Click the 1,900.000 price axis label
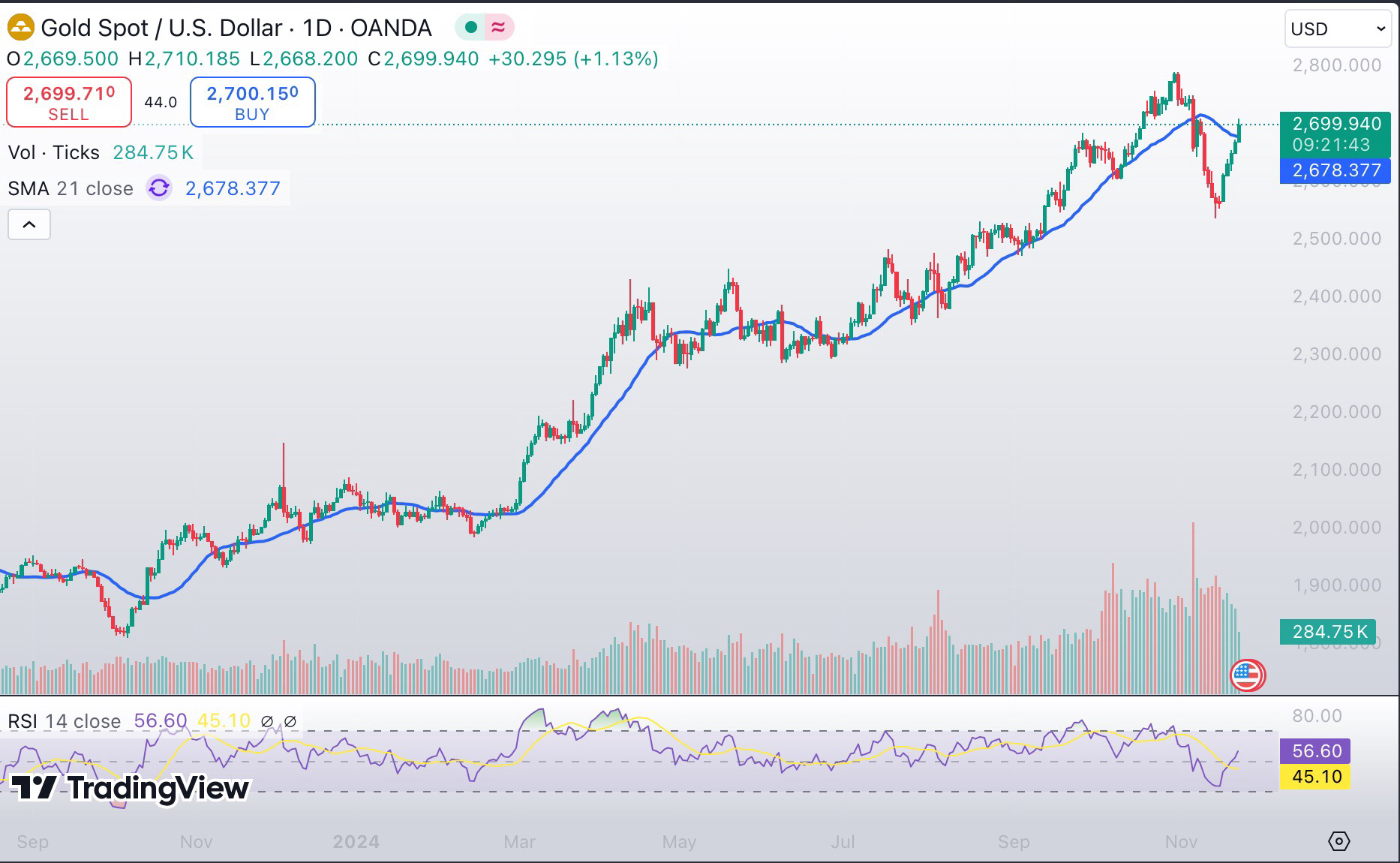The height and width of the screenshot is (863, 1400). 1337,585
